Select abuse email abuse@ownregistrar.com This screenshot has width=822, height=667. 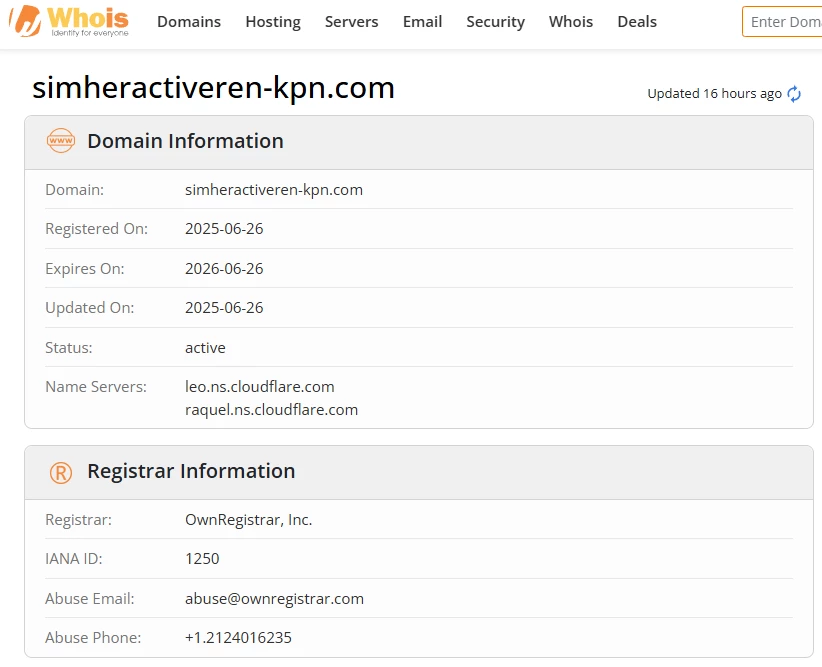274,598
